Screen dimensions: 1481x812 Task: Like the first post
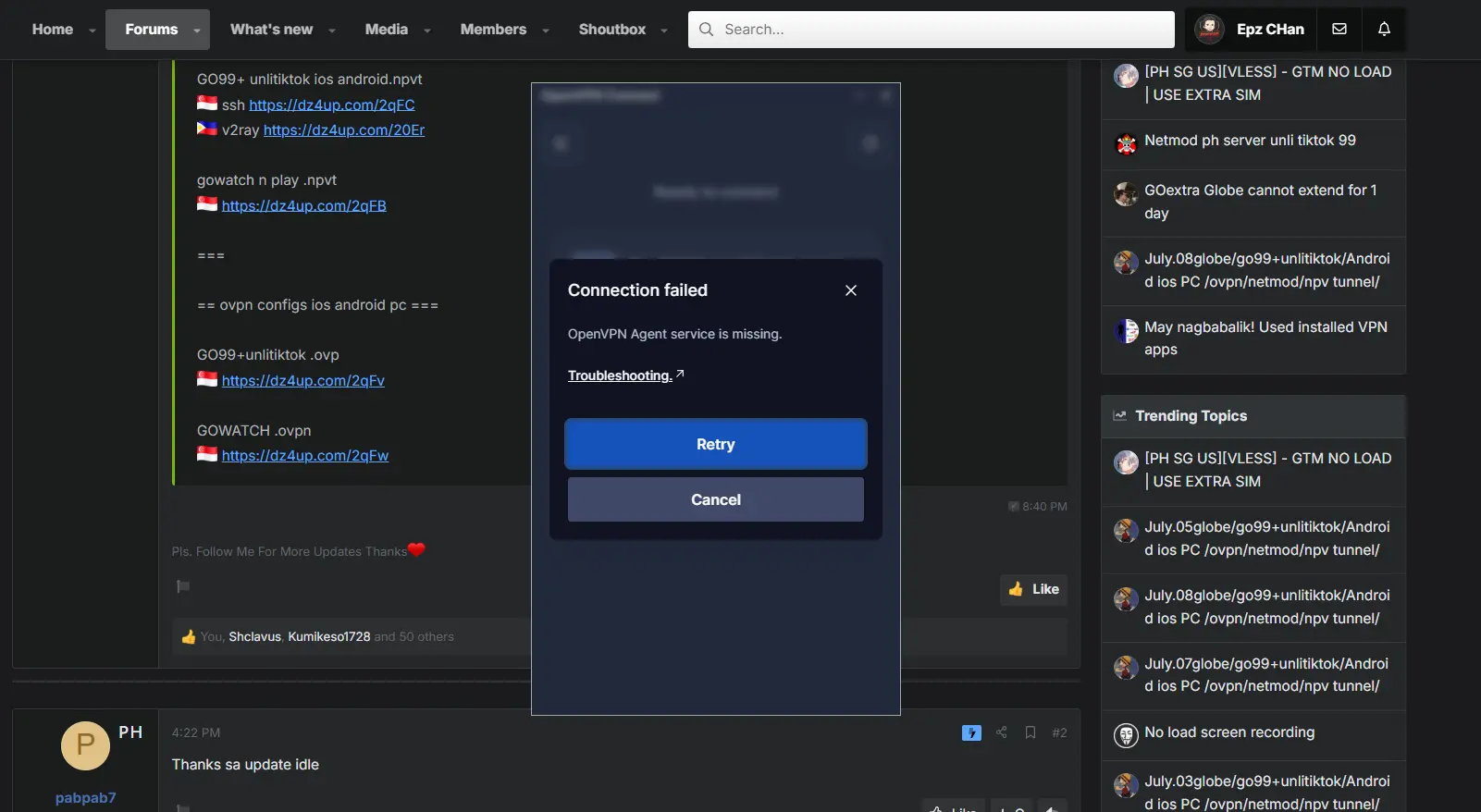(x=1033, y=589)
